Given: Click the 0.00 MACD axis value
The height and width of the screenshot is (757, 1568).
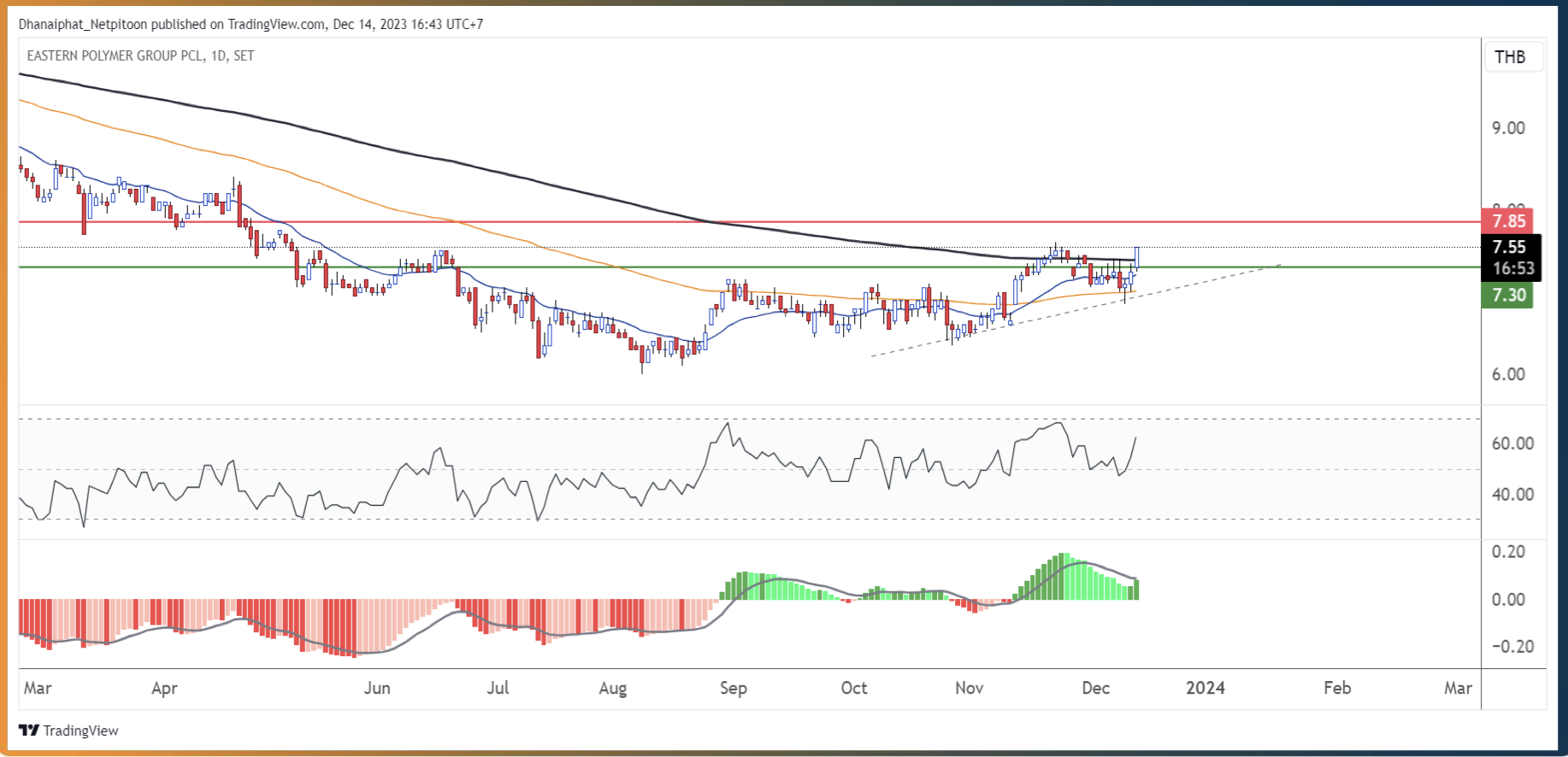Looking at the screenshot, I should 1508,600.
